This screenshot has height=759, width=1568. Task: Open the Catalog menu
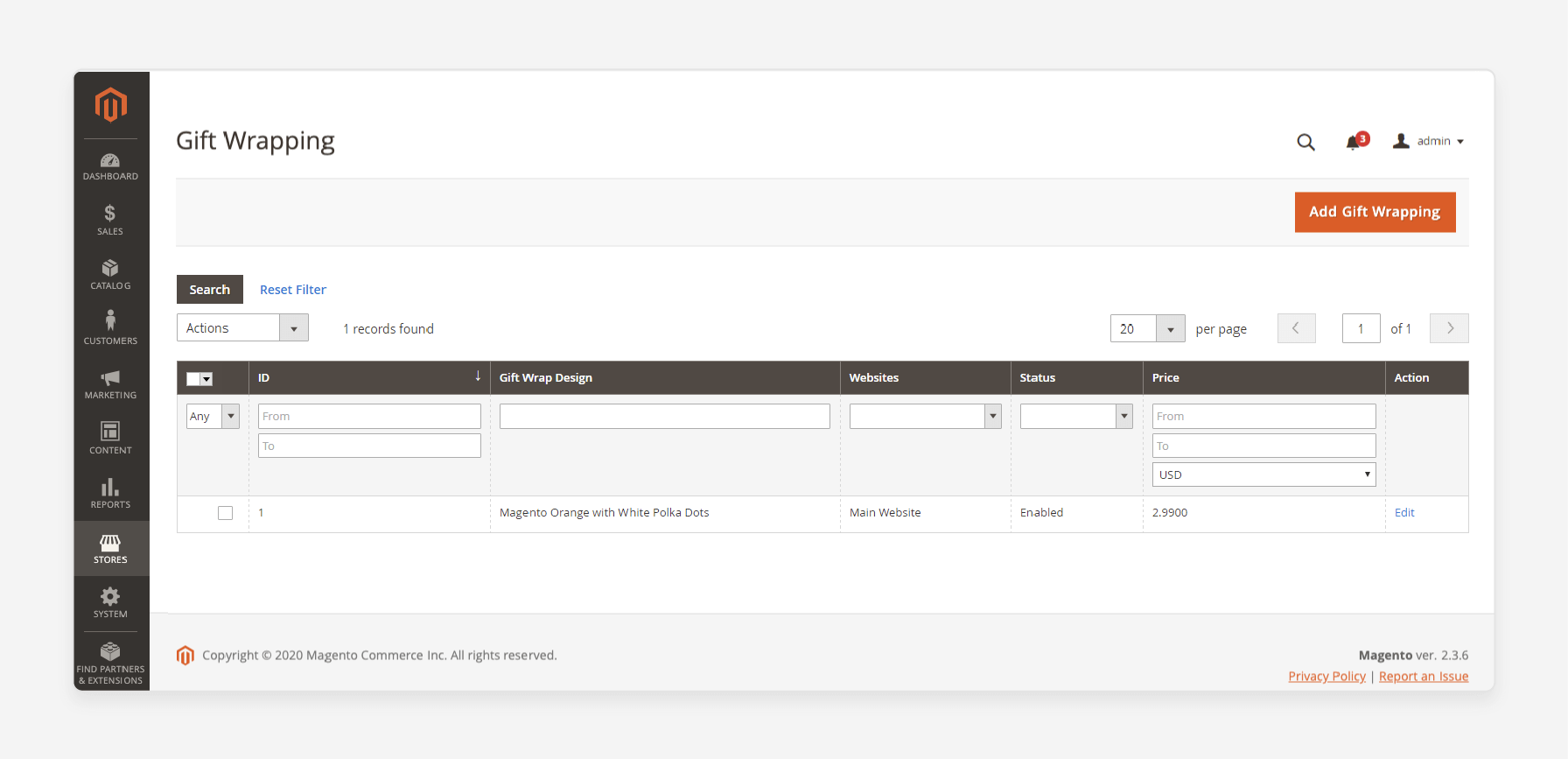tap(110, 276)
